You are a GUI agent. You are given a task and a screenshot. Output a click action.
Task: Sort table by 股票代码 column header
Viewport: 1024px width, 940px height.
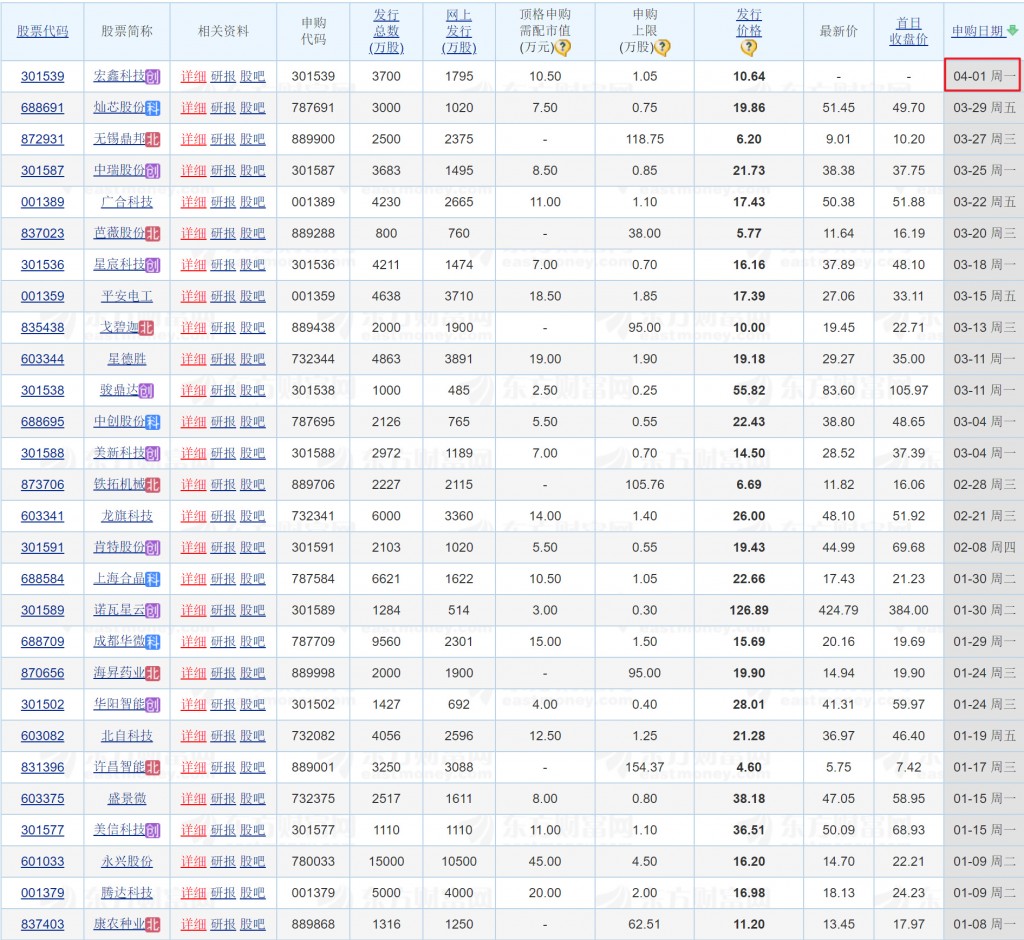click(x=42, y=31)
